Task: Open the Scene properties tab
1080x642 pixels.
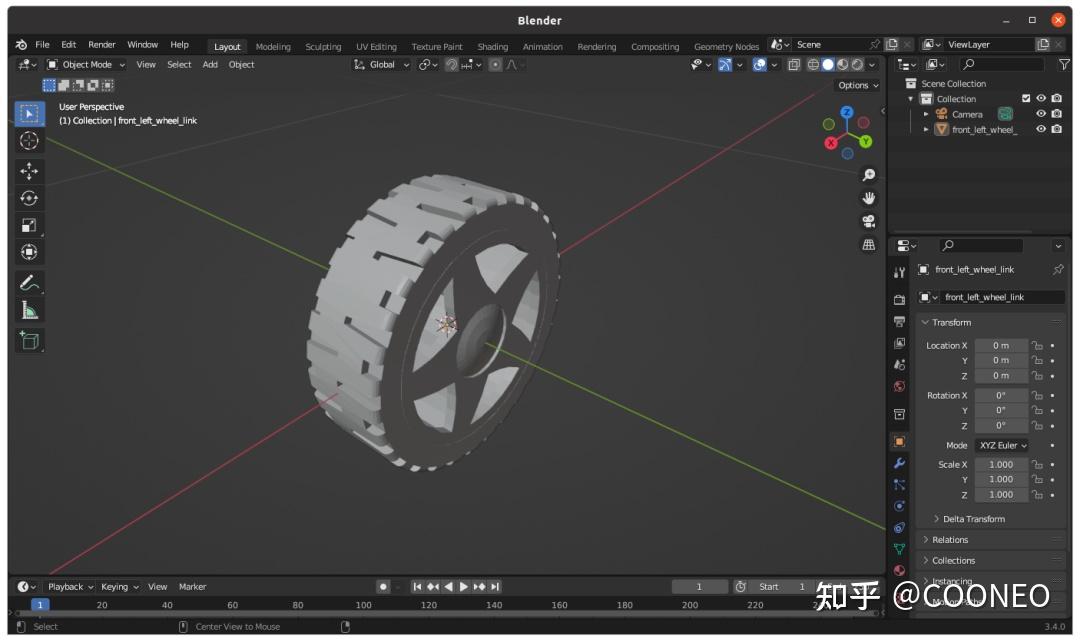Action: [x=900, y=364]
